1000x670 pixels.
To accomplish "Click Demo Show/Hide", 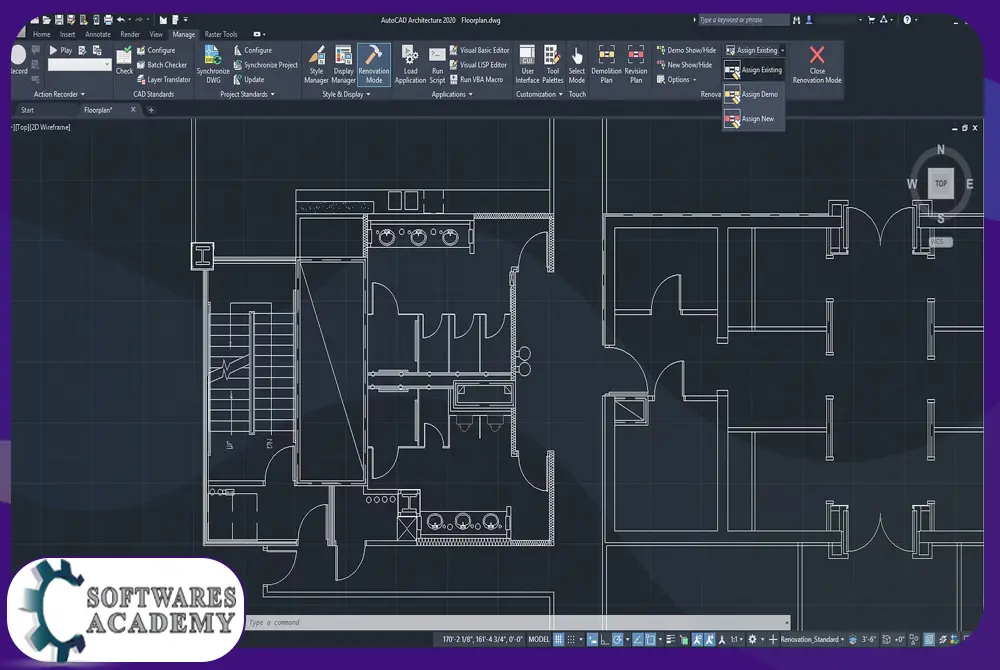I will click(686, 50).
